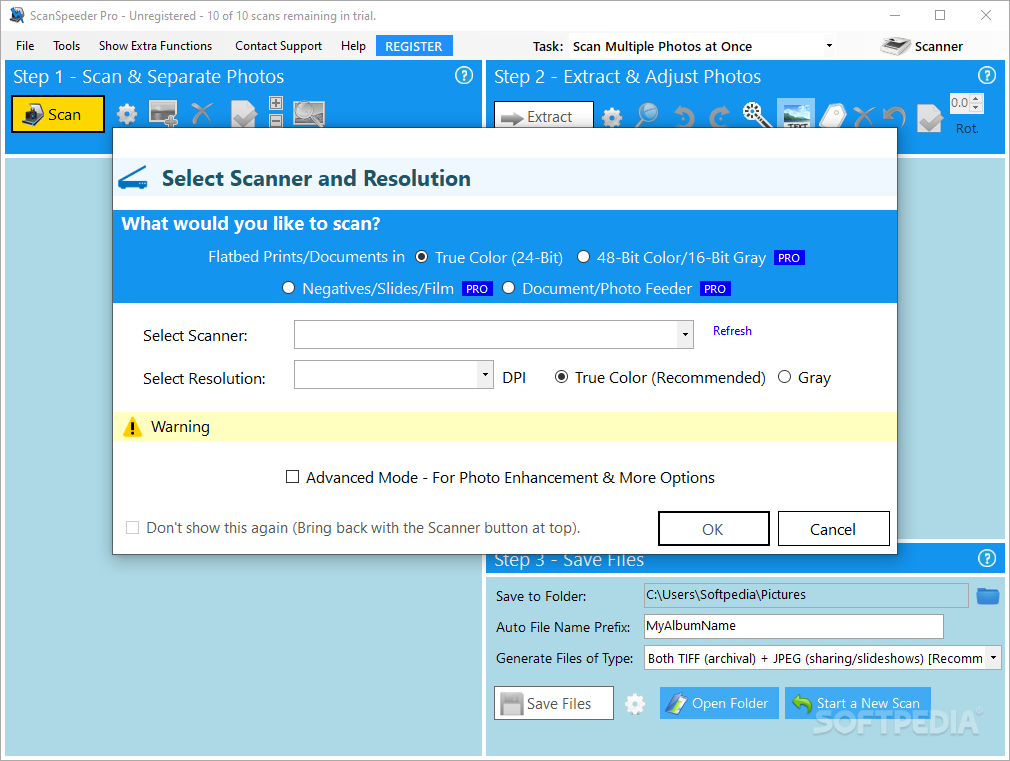Click the Warning bar in the dialog
Image resolution: width=1010 pixels, height=761 pixels.
(x=505, y=427)
